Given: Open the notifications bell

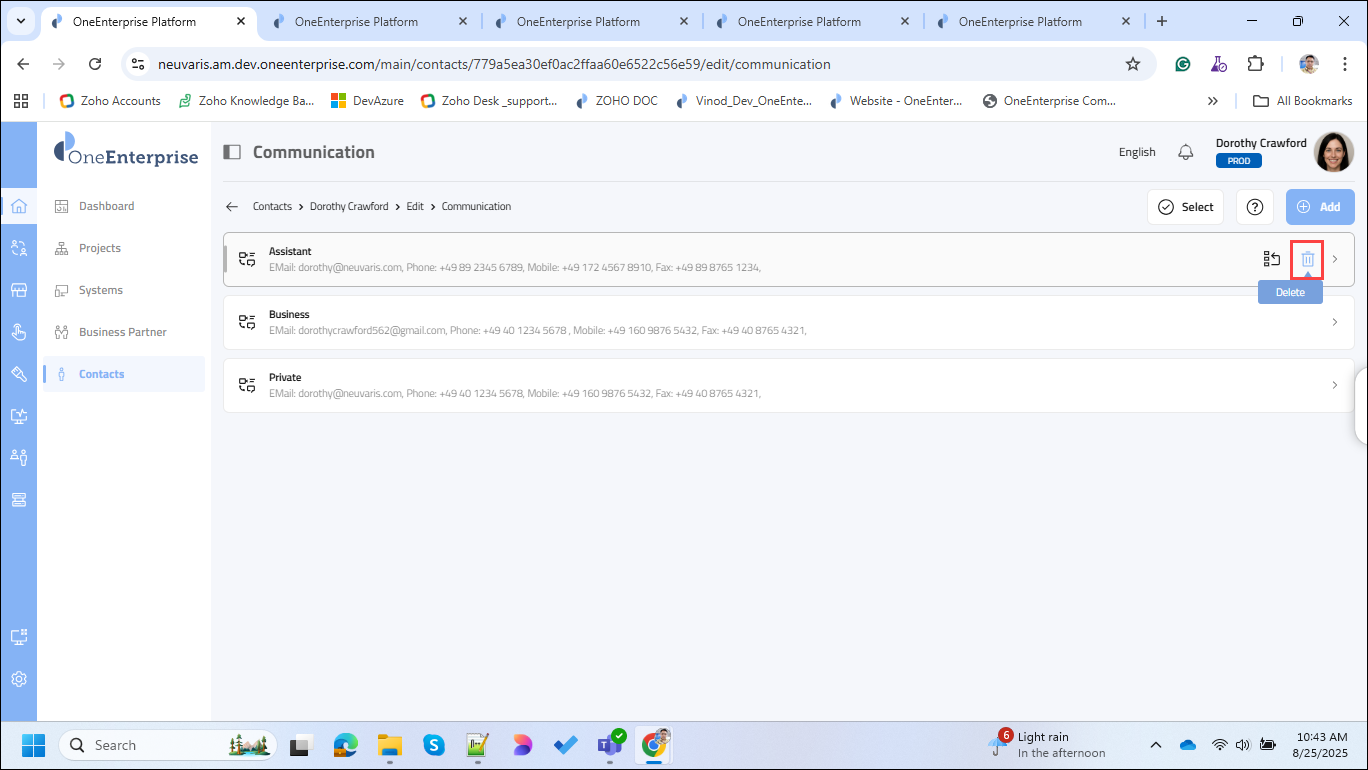Looking at the screenshot, I should click(1185, 152).
